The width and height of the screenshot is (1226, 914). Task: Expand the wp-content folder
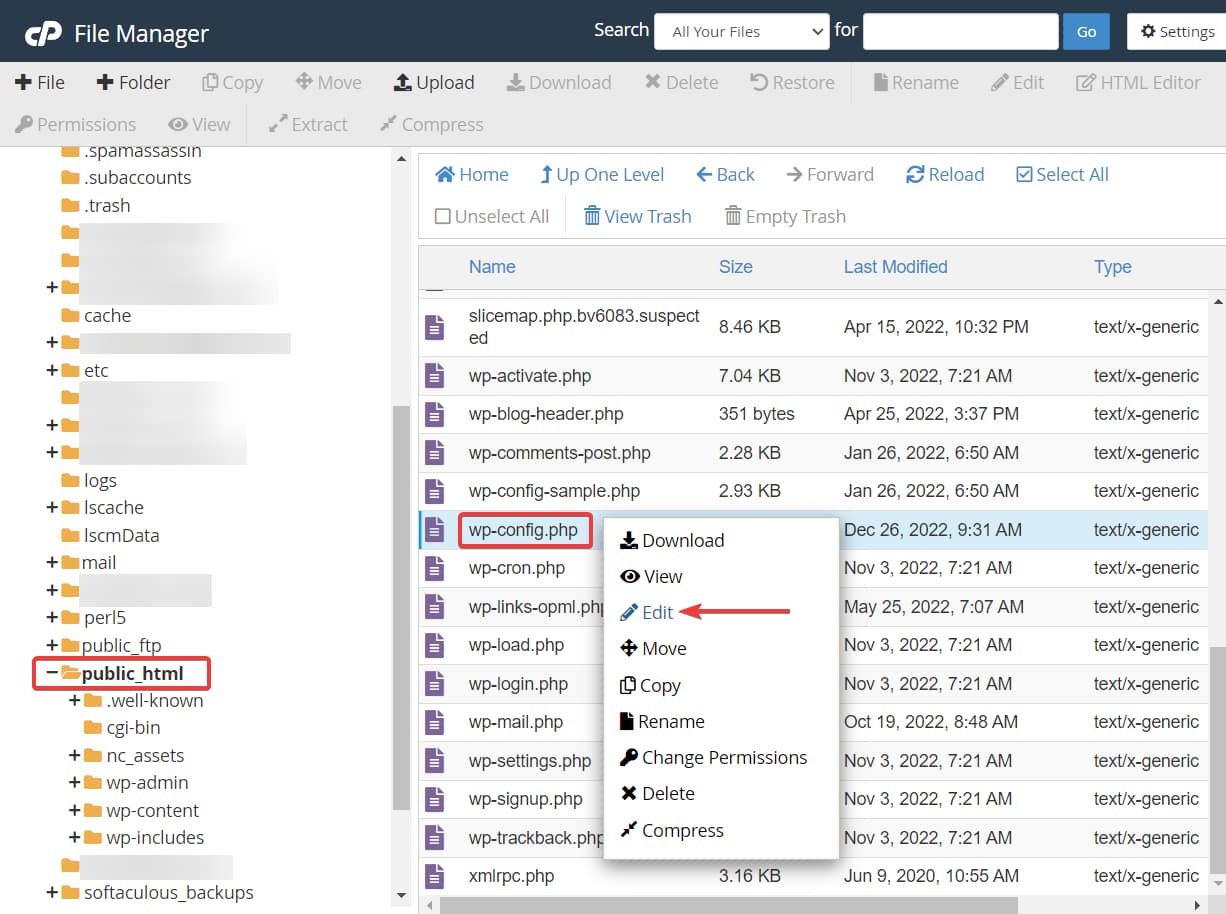point(74,810)
